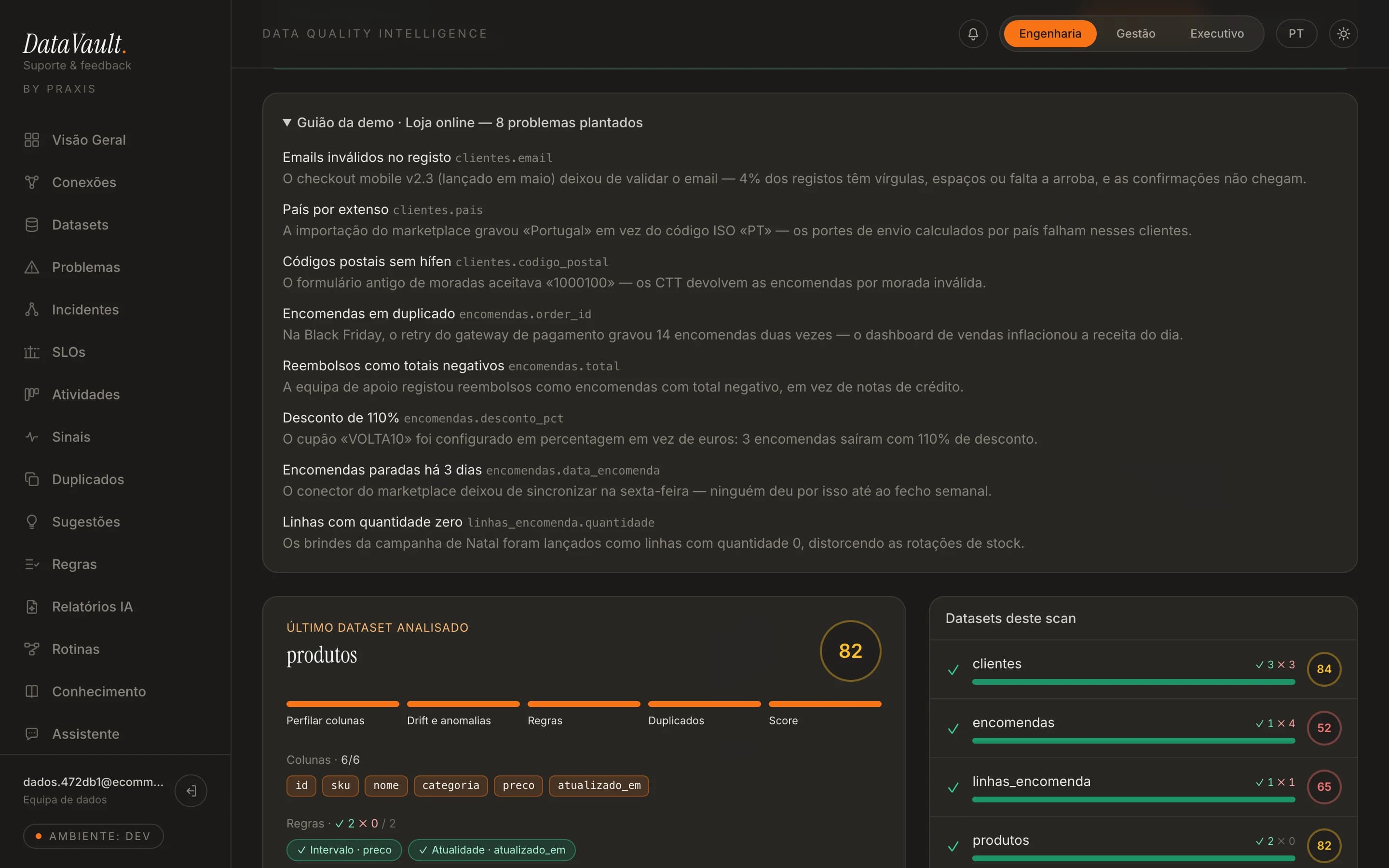Image resolution: width=1389 pixels, height=868 pixels.
Task: Click the linhas_encomenda.quantidade column reference
Action: [561, 523]
